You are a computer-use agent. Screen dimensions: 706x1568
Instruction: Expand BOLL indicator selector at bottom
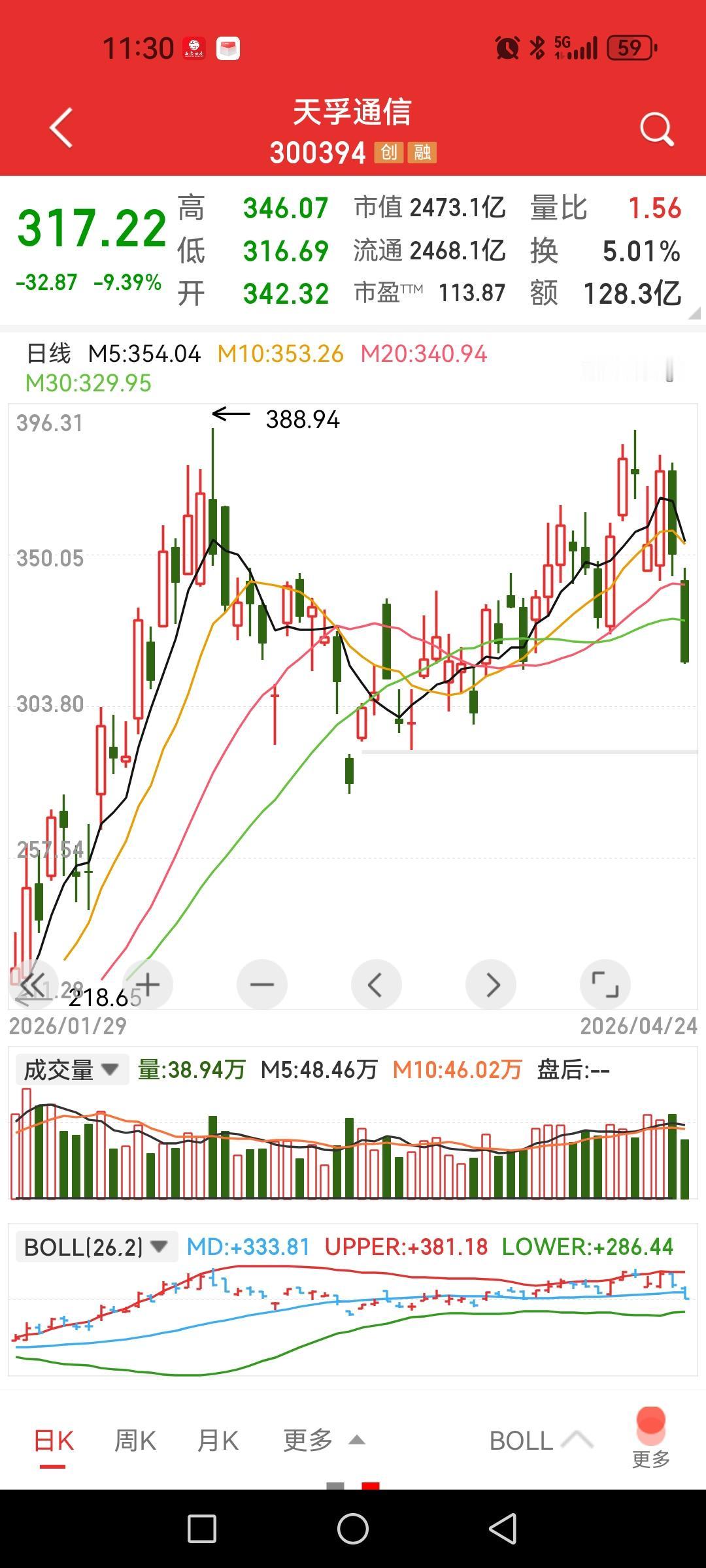click(x=541, y=1441)
